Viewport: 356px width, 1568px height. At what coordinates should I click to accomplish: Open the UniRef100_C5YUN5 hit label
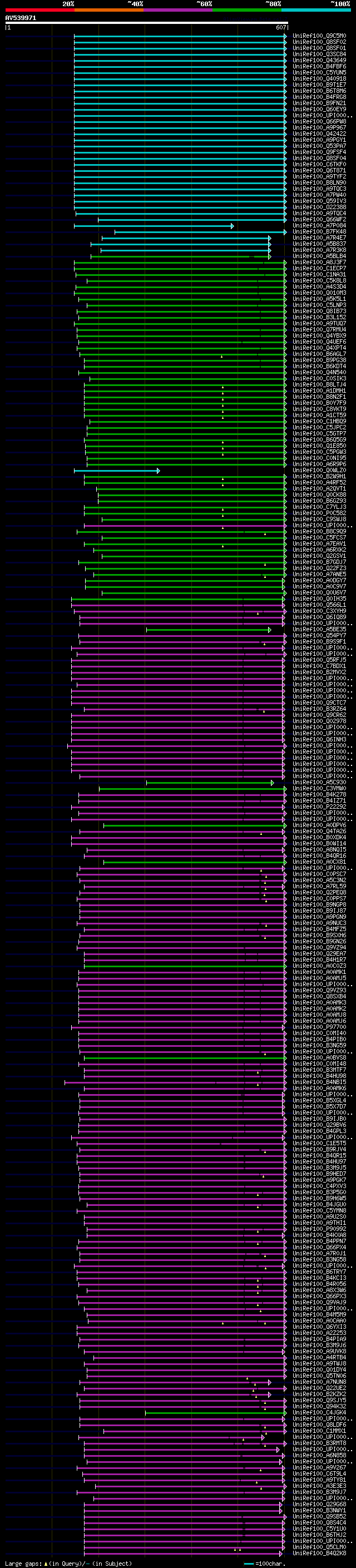[x=319, y=72]
